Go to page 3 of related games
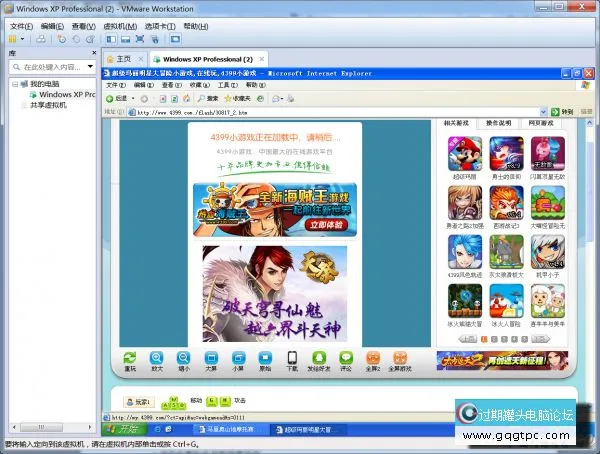The height and width of the screenshot is (454, 600). [x=504, y=339]
